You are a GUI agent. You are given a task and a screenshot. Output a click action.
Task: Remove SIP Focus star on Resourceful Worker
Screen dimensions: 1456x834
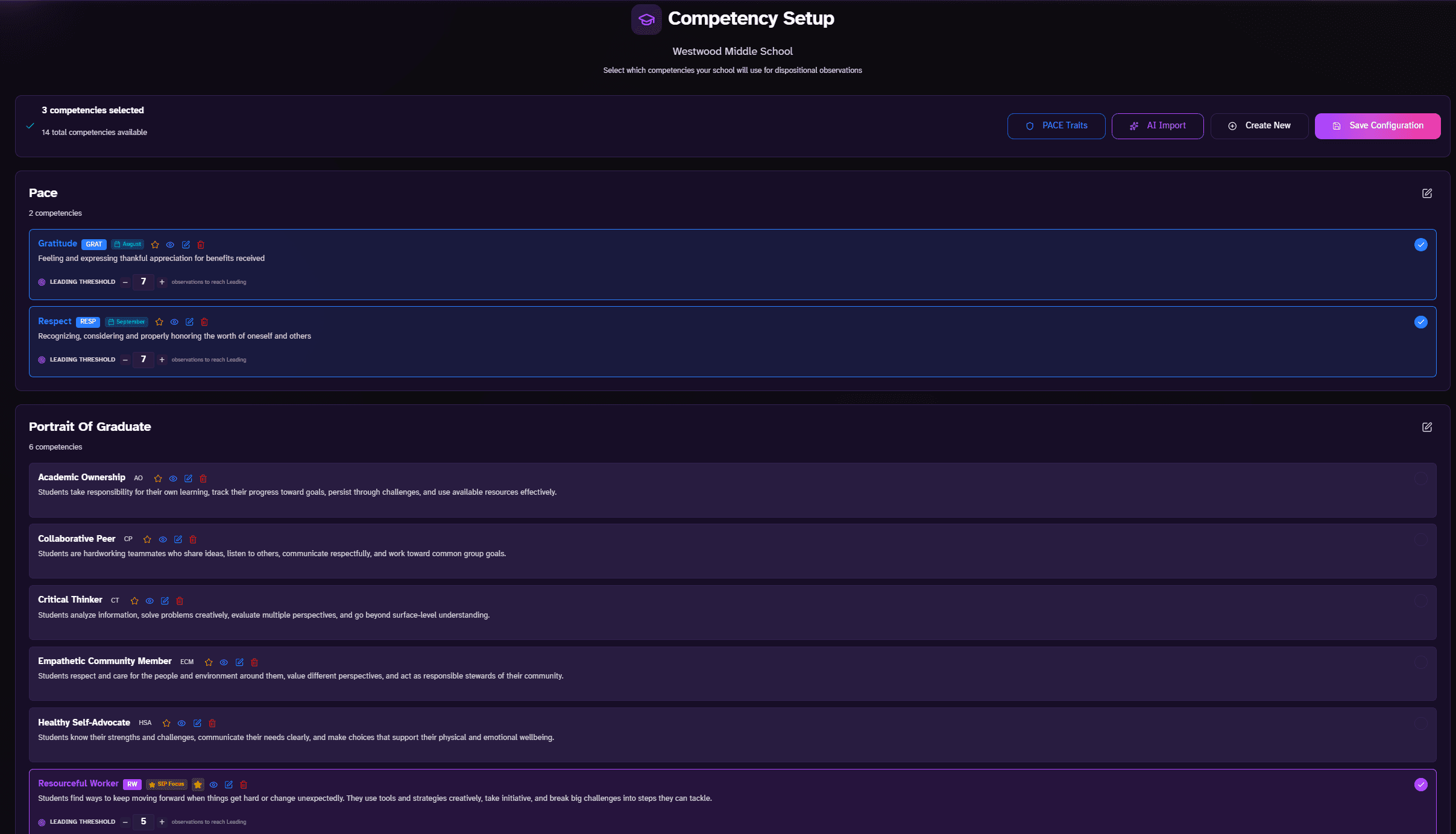point(198,785)
